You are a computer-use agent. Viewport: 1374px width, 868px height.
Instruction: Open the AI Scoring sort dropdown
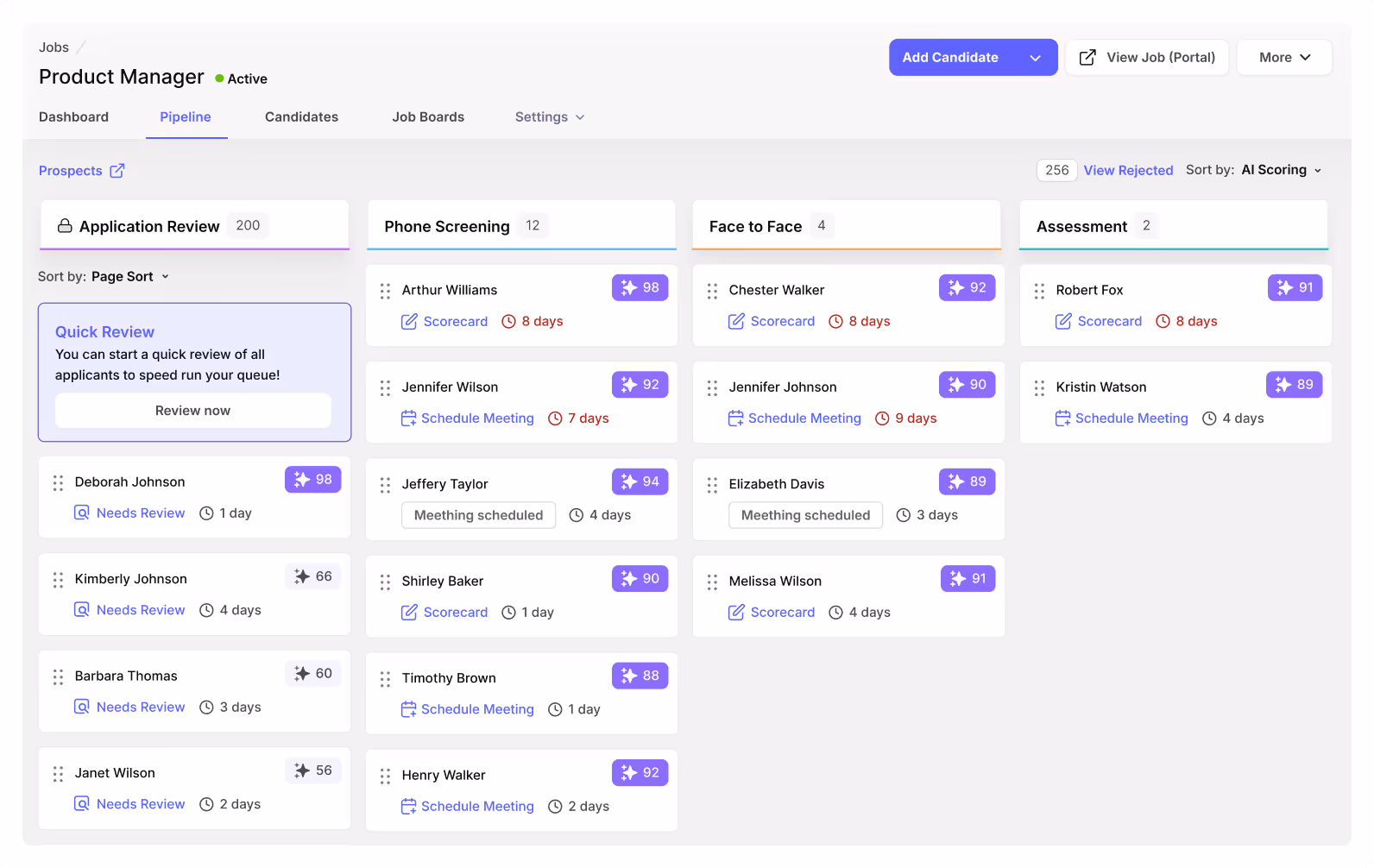coord(1282,171)
